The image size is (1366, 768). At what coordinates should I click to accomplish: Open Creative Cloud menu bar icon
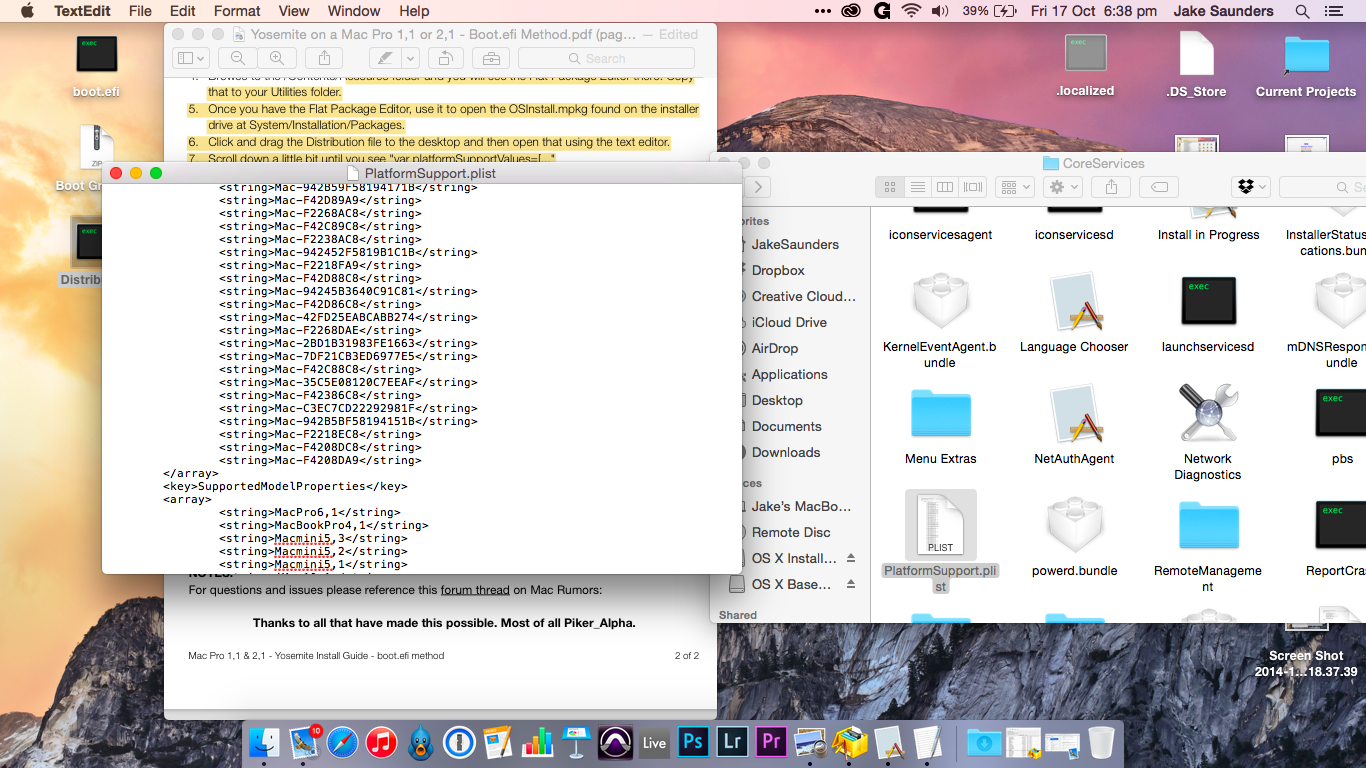click(850, 11)
